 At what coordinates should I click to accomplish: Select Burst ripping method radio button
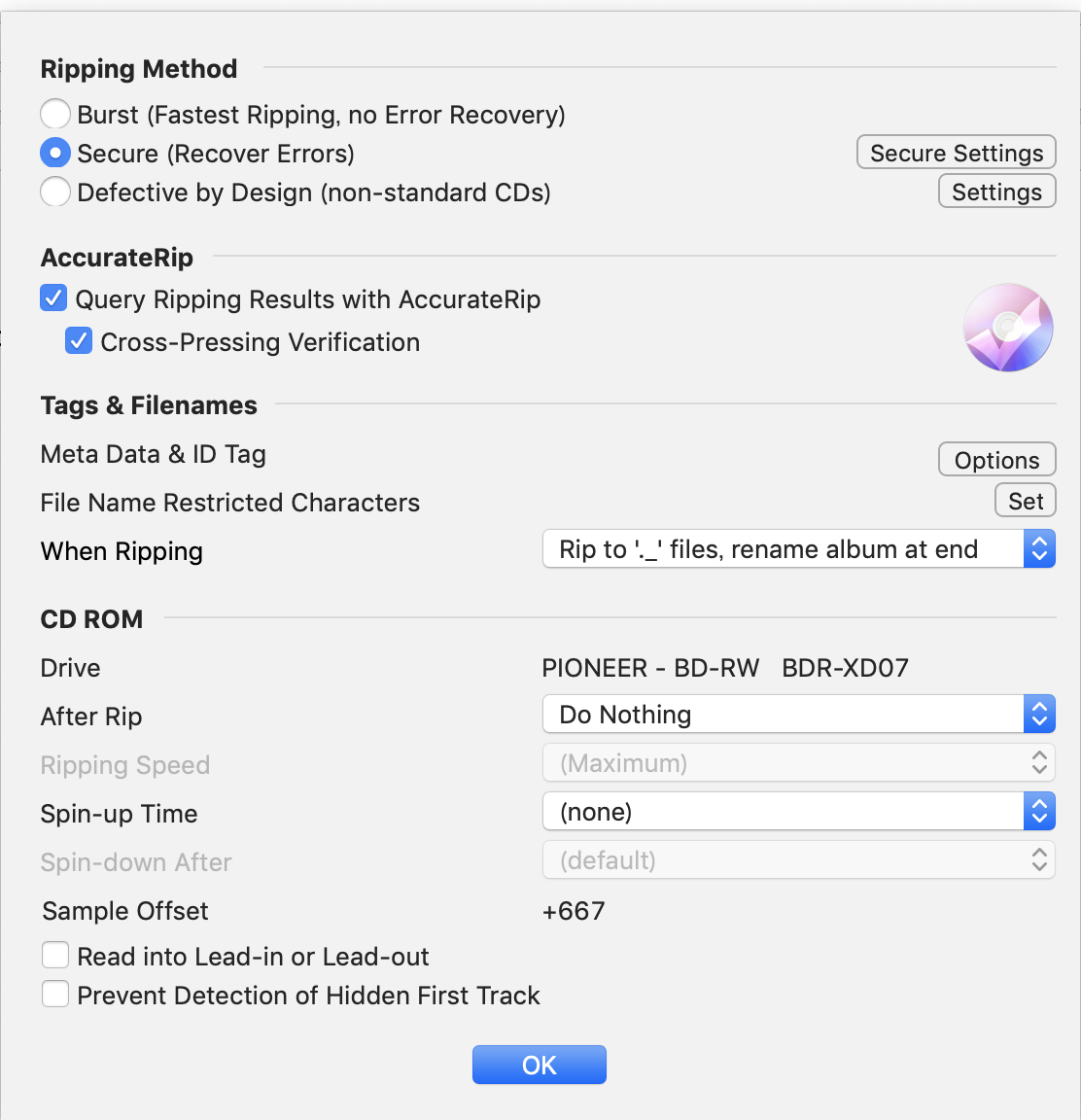[55, 114]
